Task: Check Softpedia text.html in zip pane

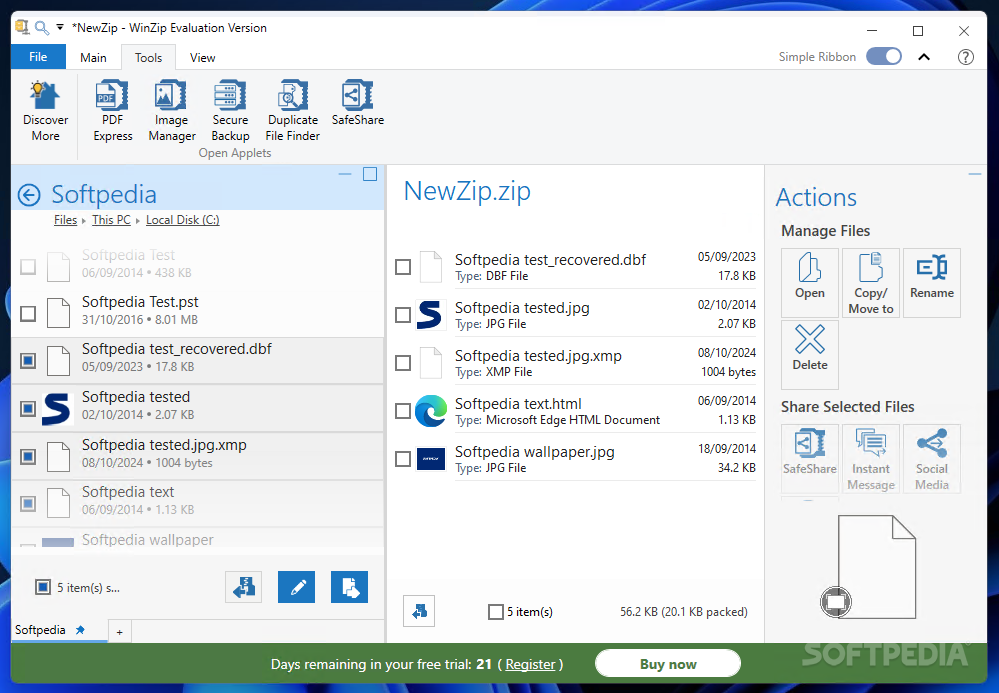Action: [403, 411]
